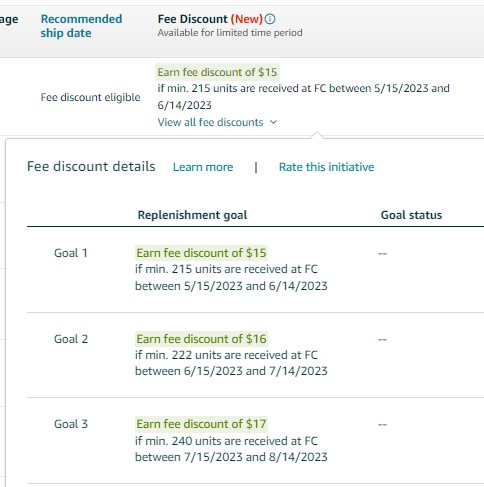Select top Earn fee discount of $15 badge
Image resolution: width=484 pixels, height=487 pixels.
pos(217,72)
